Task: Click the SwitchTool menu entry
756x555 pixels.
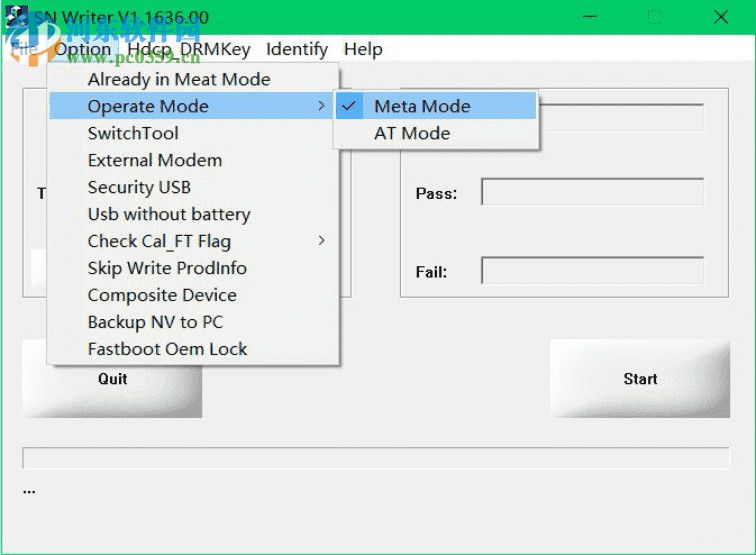Action: coord(192,133)
